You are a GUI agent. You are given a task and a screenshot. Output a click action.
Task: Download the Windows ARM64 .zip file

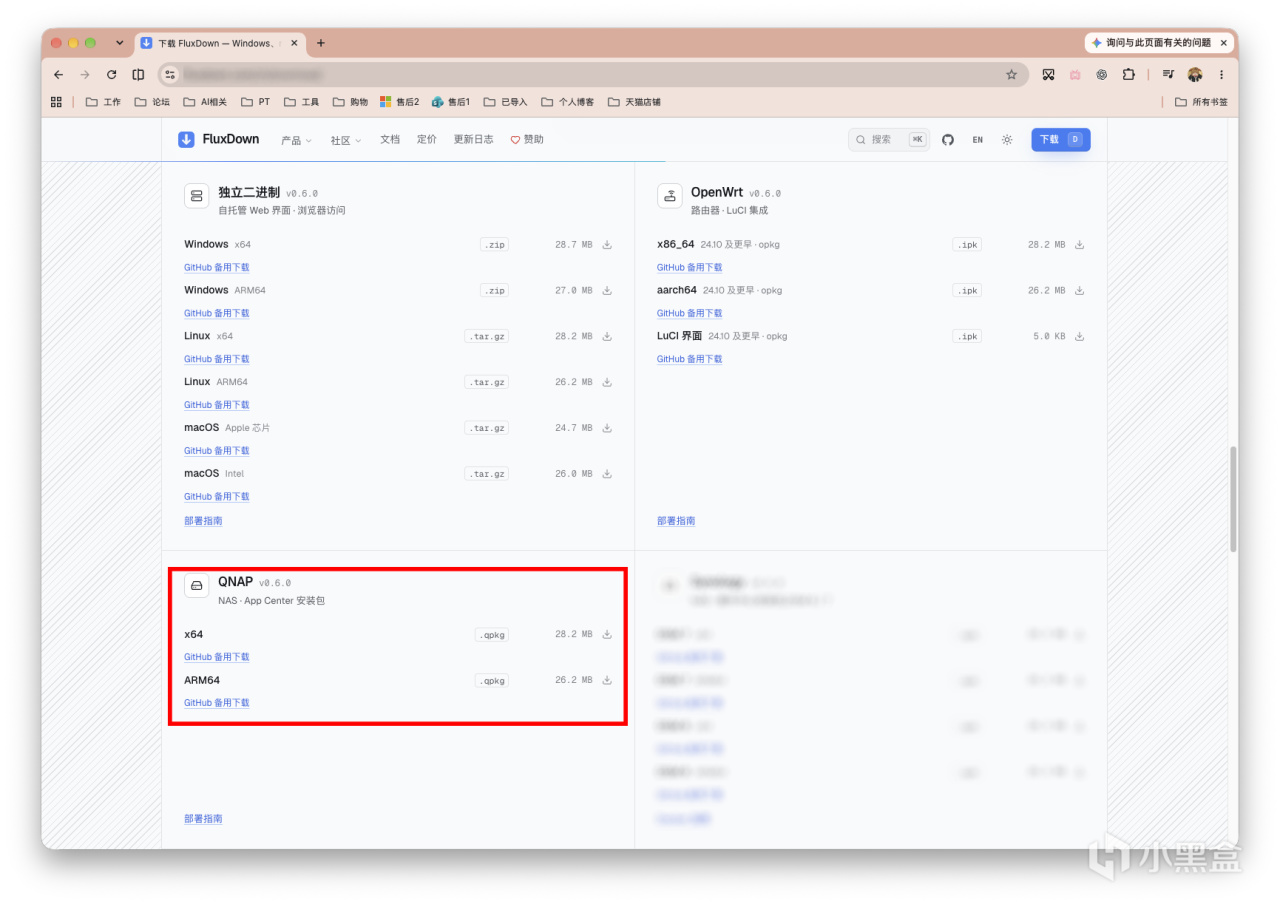[607, 290]
